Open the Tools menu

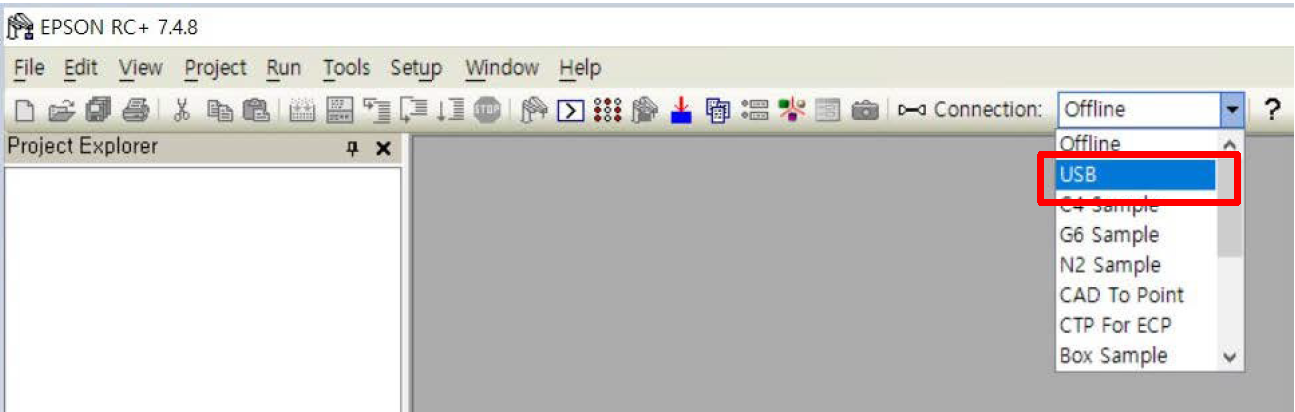[x=346, y=68]
